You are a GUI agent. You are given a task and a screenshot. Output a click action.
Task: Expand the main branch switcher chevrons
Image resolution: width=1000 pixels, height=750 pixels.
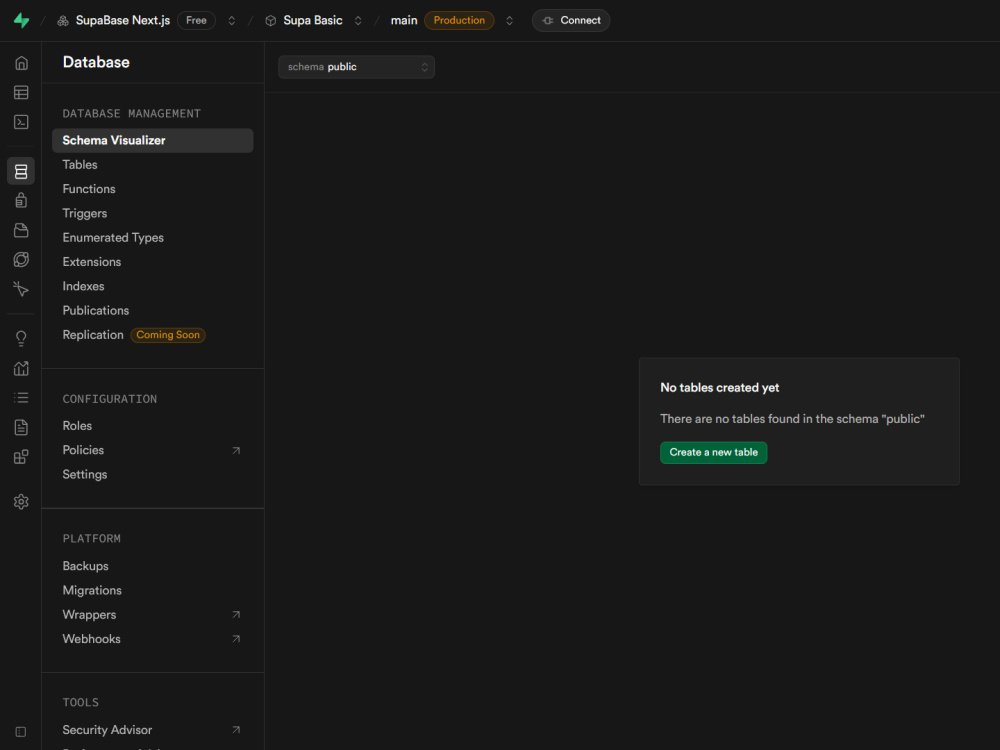(509, 21)
